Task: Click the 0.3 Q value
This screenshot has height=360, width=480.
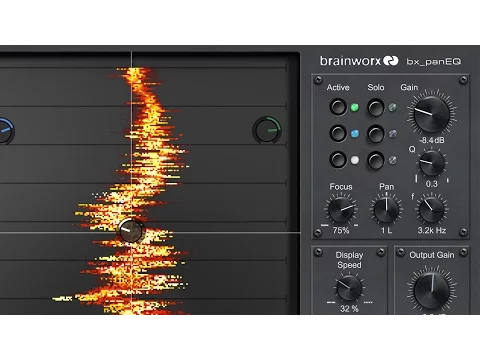Action: coord(432,184)
